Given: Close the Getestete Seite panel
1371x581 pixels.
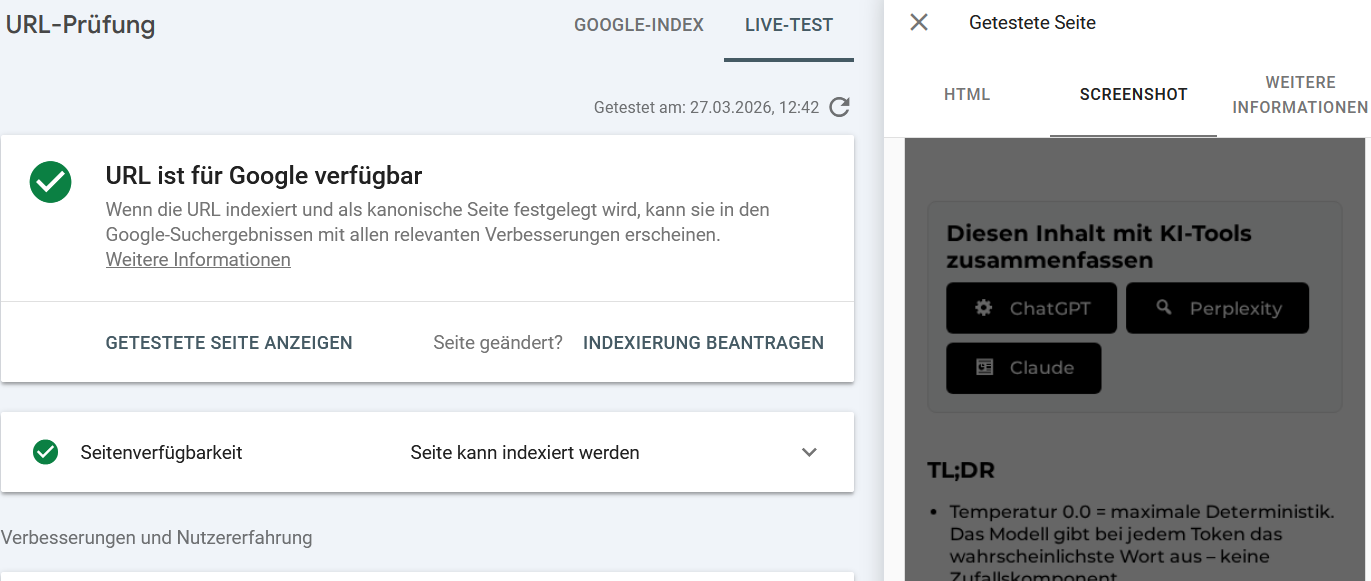Looking at the screenshot, I should click(918, 22).
